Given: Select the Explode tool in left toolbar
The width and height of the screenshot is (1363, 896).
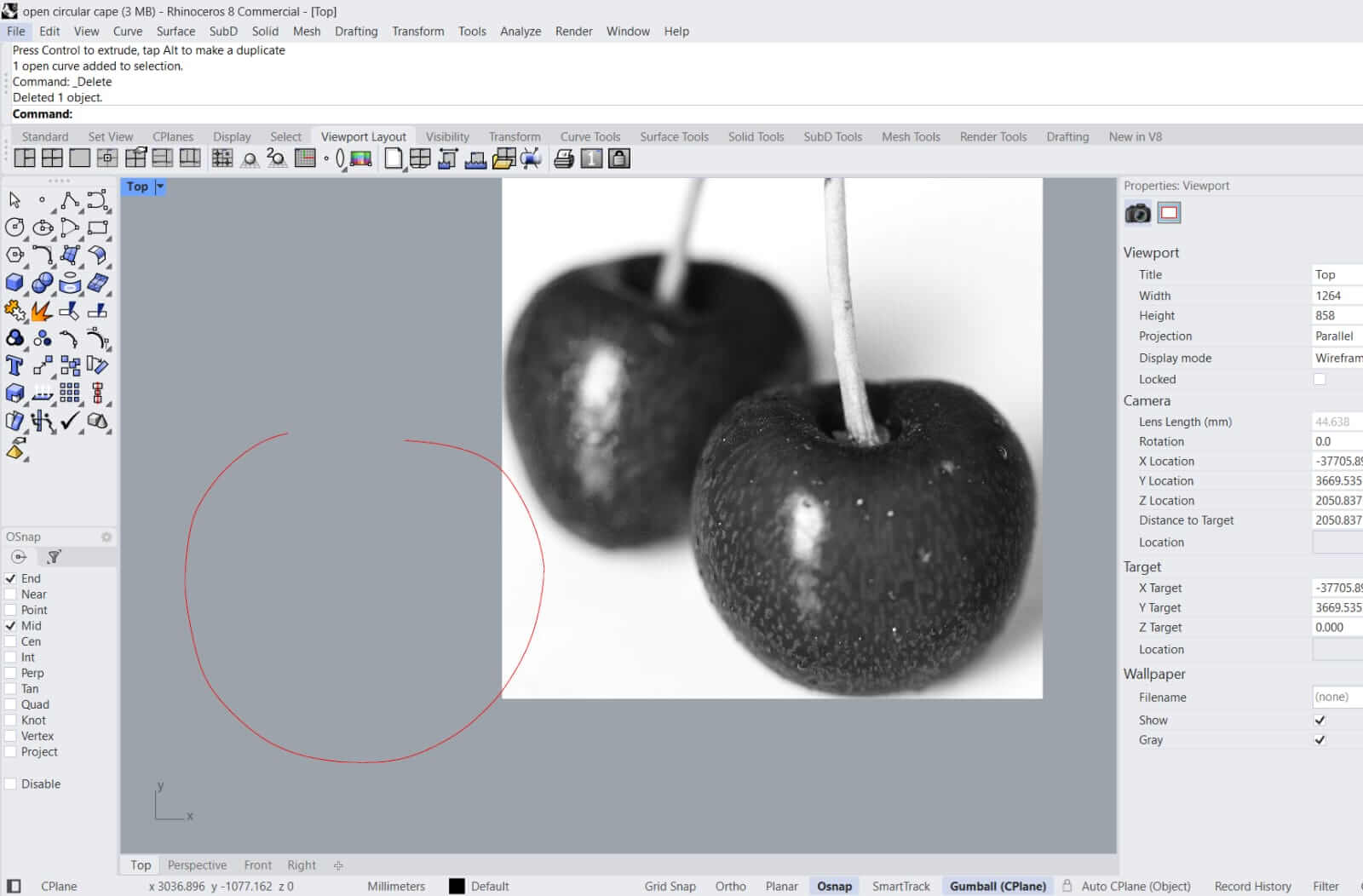Looking at the screenshot, I should tap(40, 312).
